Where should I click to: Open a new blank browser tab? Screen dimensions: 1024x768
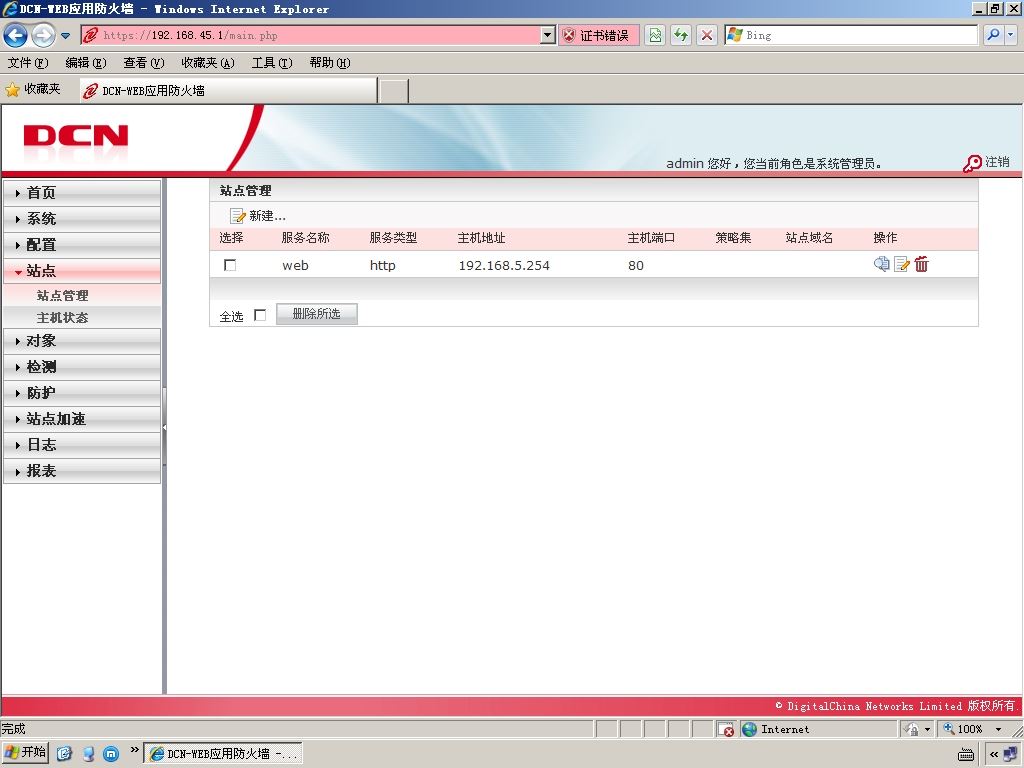394,91
